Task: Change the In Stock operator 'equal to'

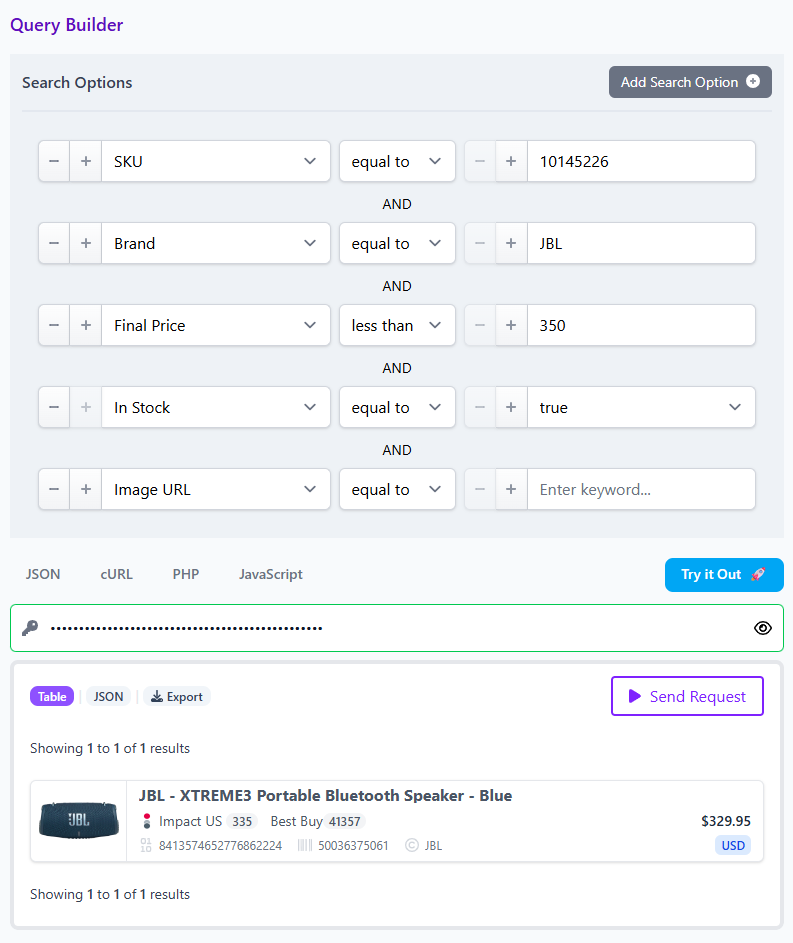Action: pos(397,407)
